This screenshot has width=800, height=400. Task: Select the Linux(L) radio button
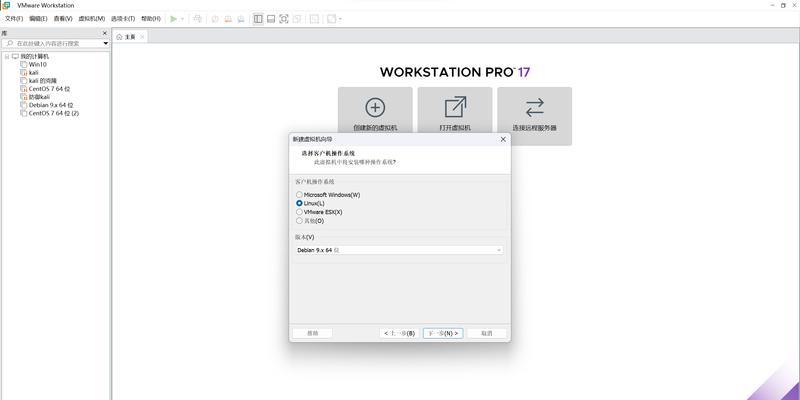pos(299,203)
